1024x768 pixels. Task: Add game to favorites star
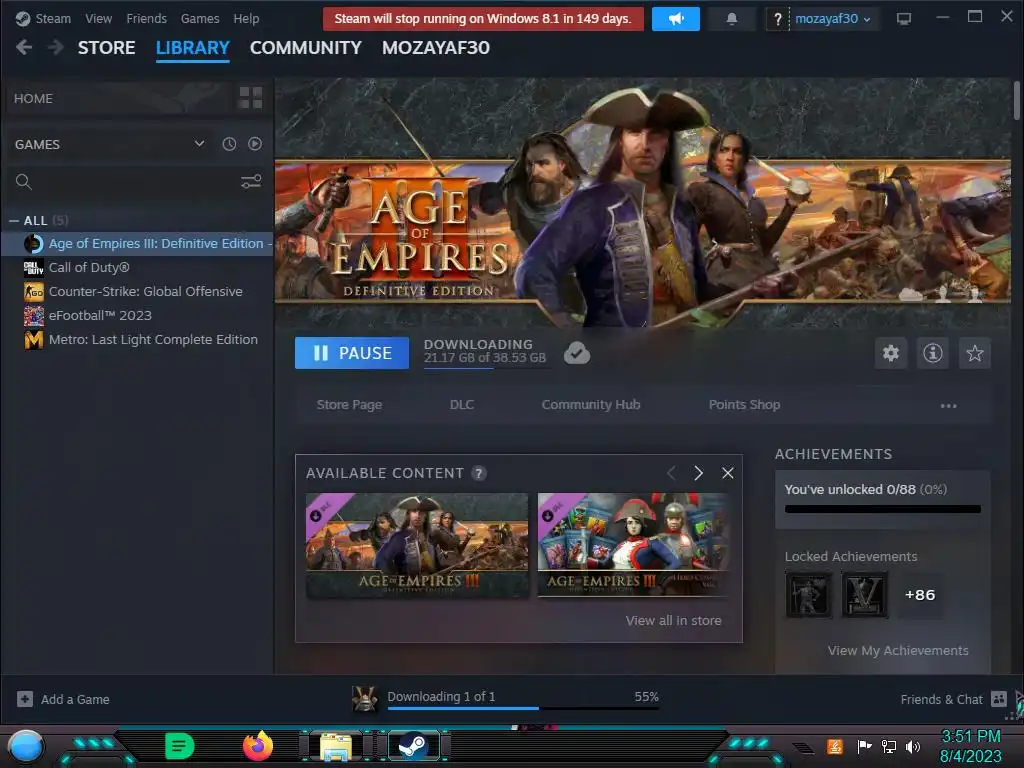click(x=974, y=353)
